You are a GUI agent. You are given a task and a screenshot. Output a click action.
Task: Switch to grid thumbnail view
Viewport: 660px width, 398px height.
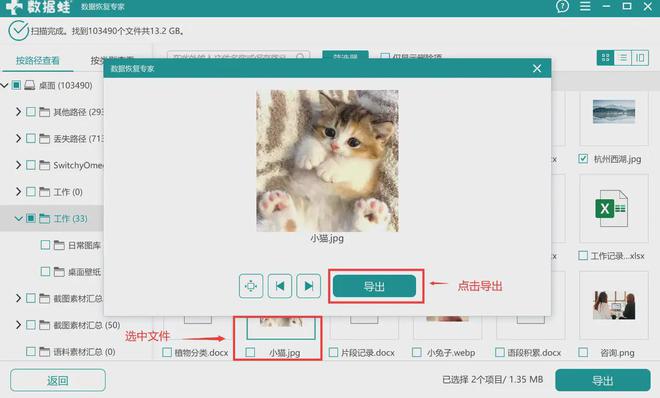[x=605, y=58]
